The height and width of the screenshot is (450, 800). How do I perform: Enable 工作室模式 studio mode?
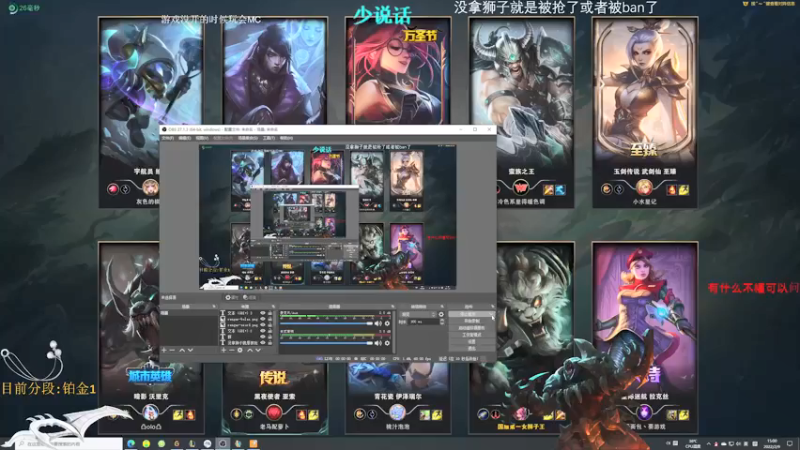(471, 335)
